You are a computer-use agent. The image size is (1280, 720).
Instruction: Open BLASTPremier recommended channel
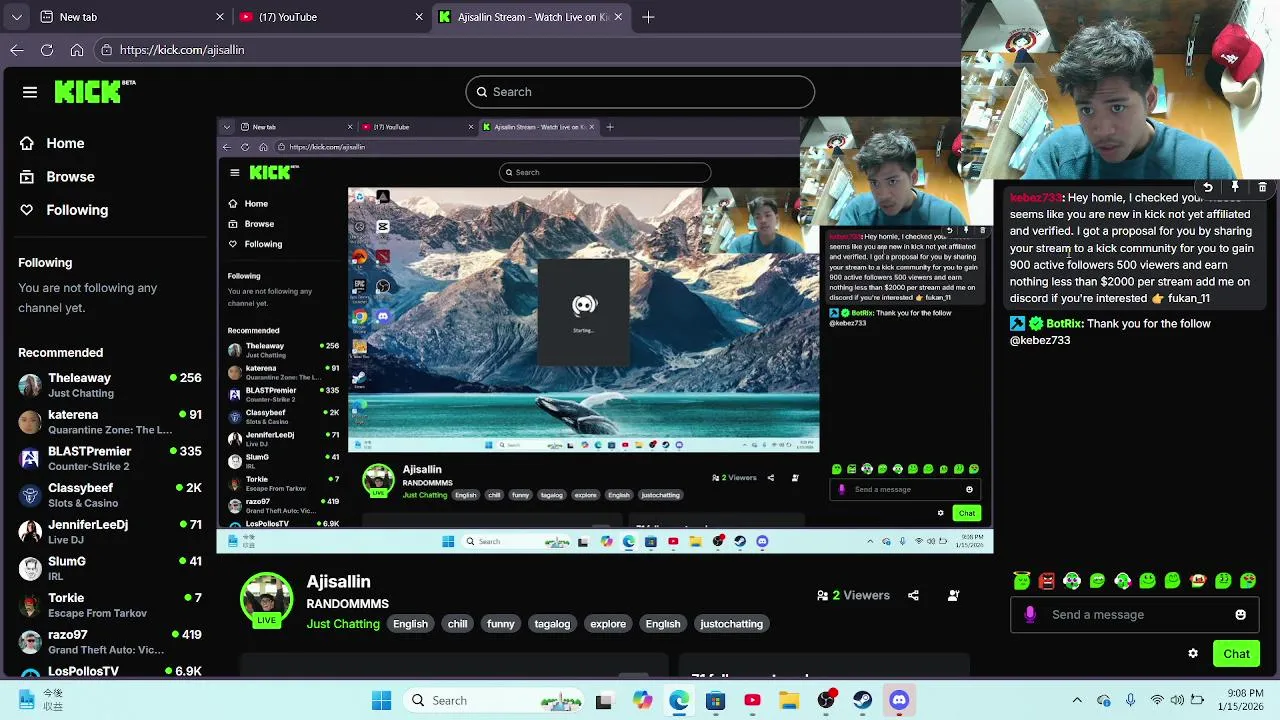[110, 458]
